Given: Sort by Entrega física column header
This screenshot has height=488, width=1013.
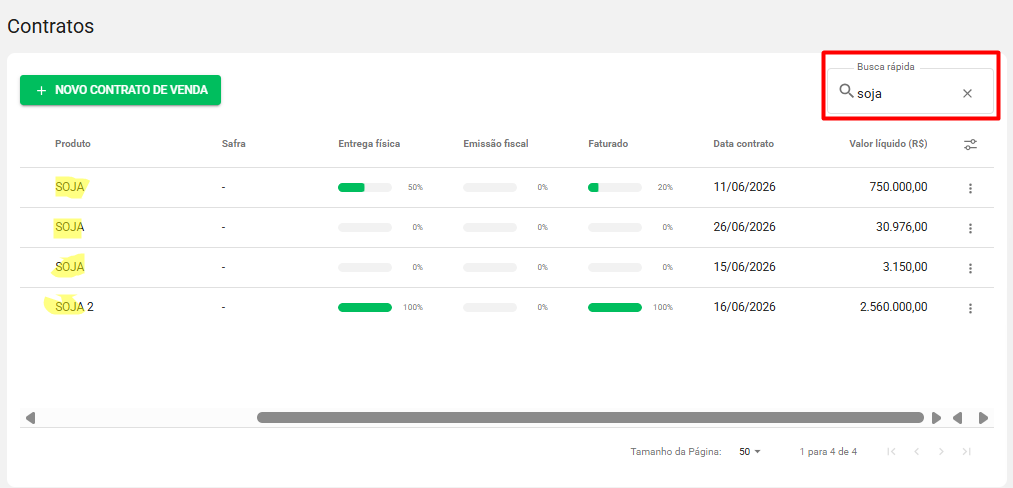Looking at the screenshot, I should click(x=369, y=143).
